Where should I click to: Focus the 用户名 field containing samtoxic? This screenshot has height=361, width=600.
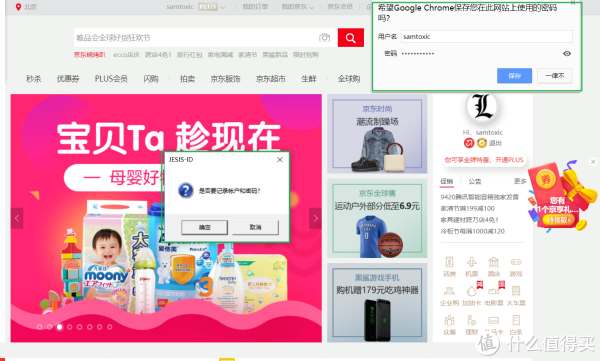487,36
